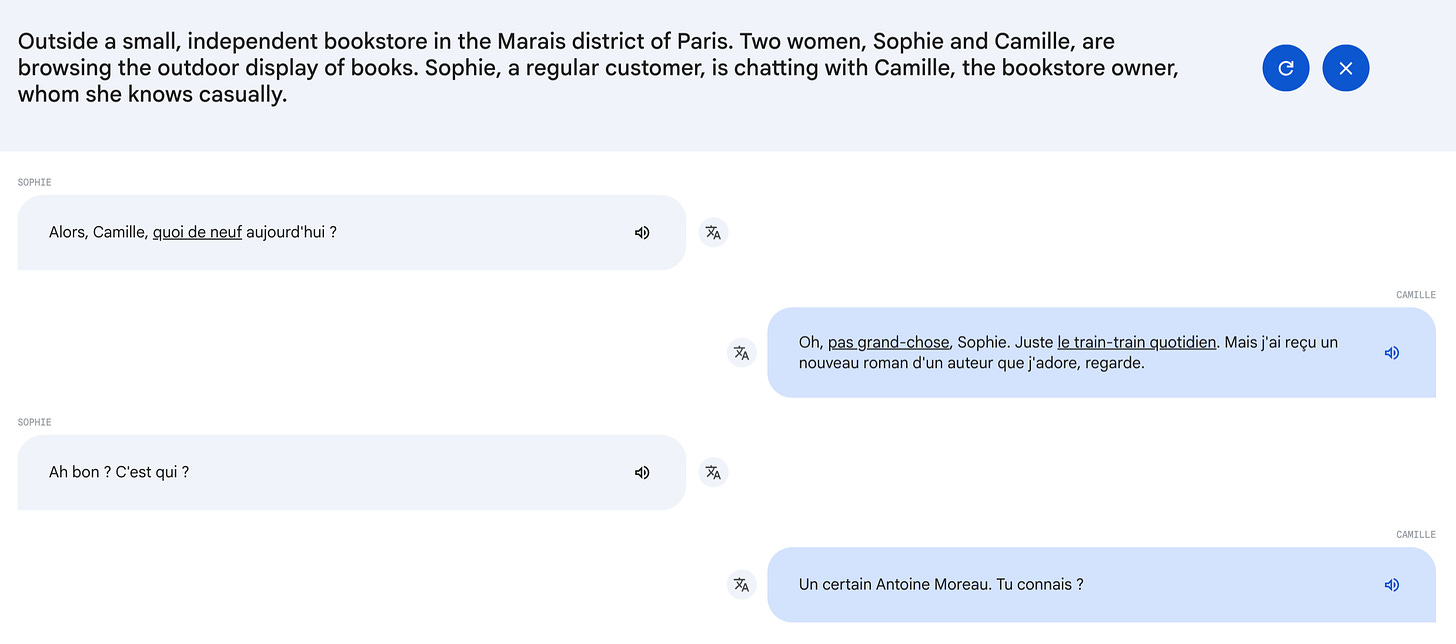Play audio for "Ah bon ? C'est qui ?"
This screenshot has height=644, width=1456.
(642, 472)
